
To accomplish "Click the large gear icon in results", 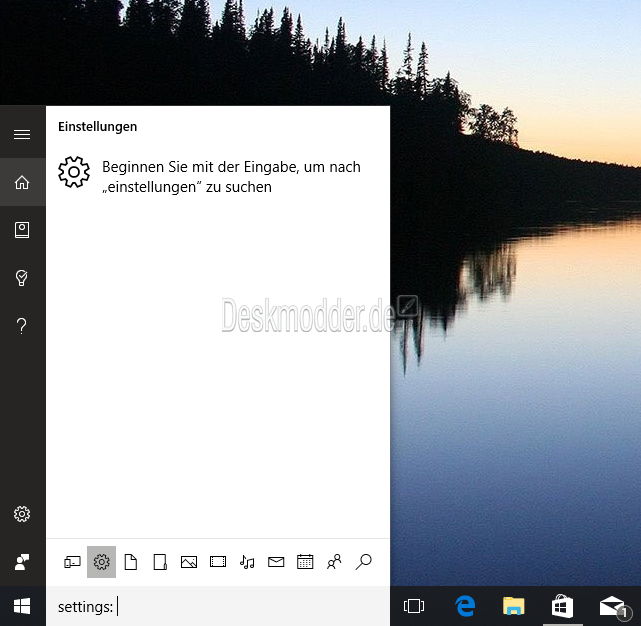I will [x=74, y=172].
